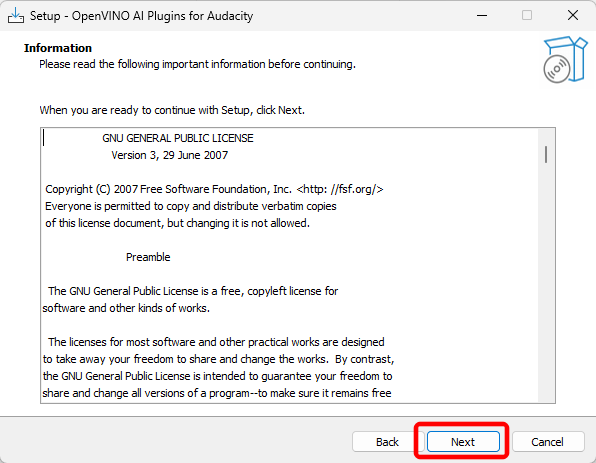Cancel the OpenVINO plugin setup
The width and height of the screenshot is (596, 463).
coord(547,442)
